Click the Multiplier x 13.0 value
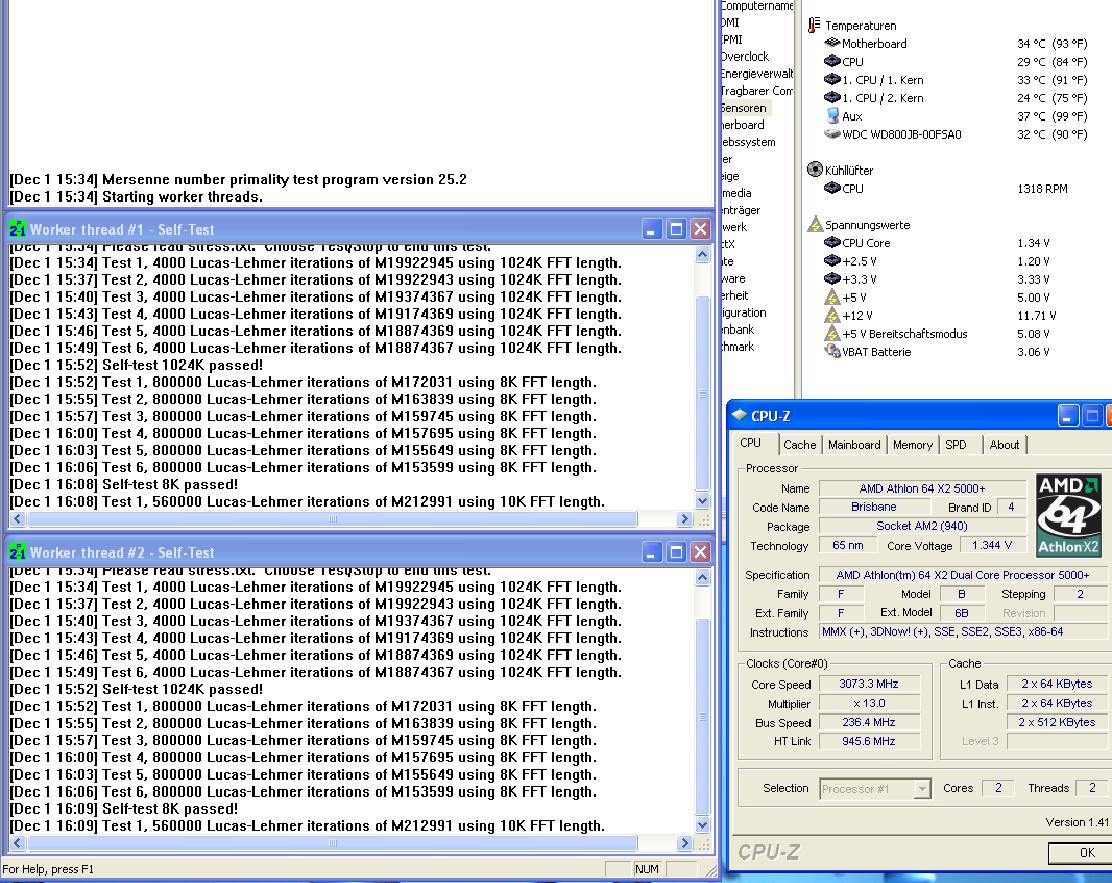Viewport: 1112px width, 883px height. (869, 703)
